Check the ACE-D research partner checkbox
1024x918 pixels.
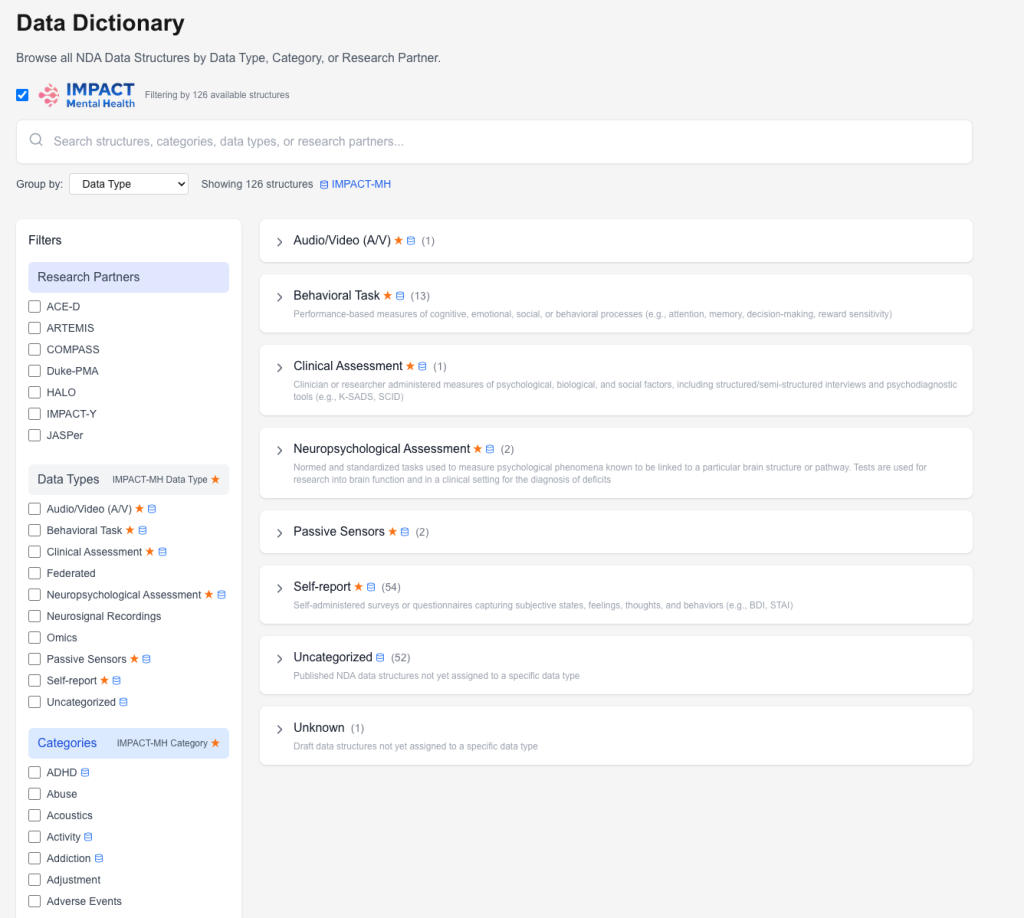click(x=35, y=306)
